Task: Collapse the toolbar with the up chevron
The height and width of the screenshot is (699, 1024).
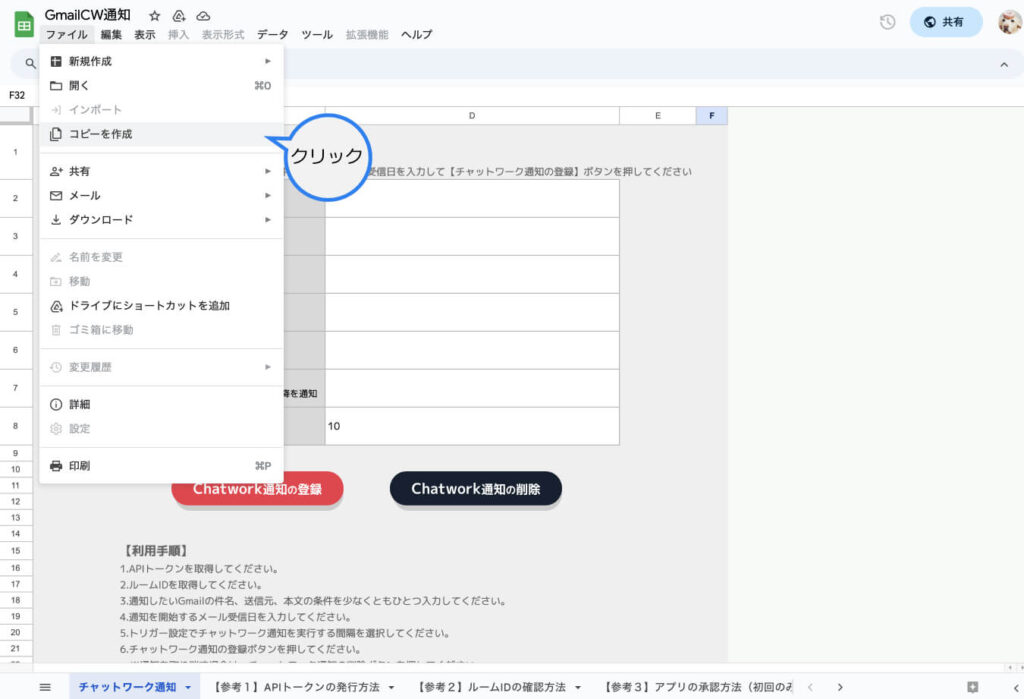Action: tap(1004, 65)
